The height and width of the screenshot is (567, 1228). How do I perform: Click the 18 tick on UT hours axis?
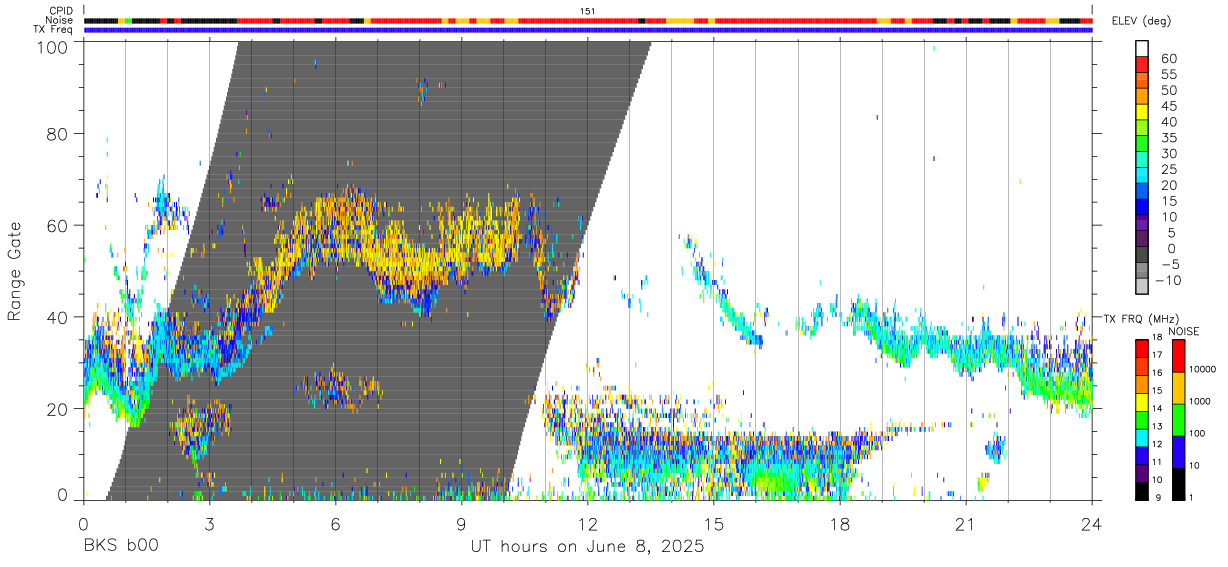click(x=839, y=524)
